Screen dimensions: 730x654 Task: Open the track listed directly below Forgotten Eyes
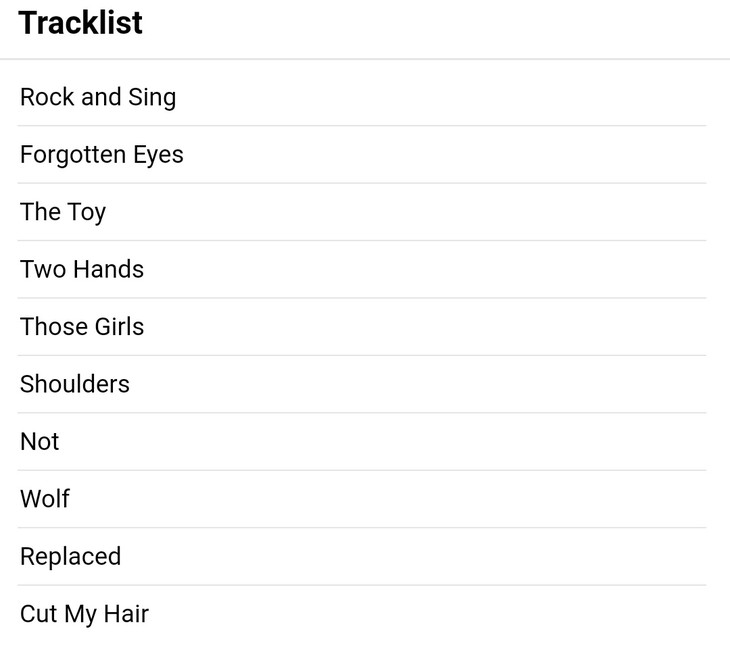point(63,212)
